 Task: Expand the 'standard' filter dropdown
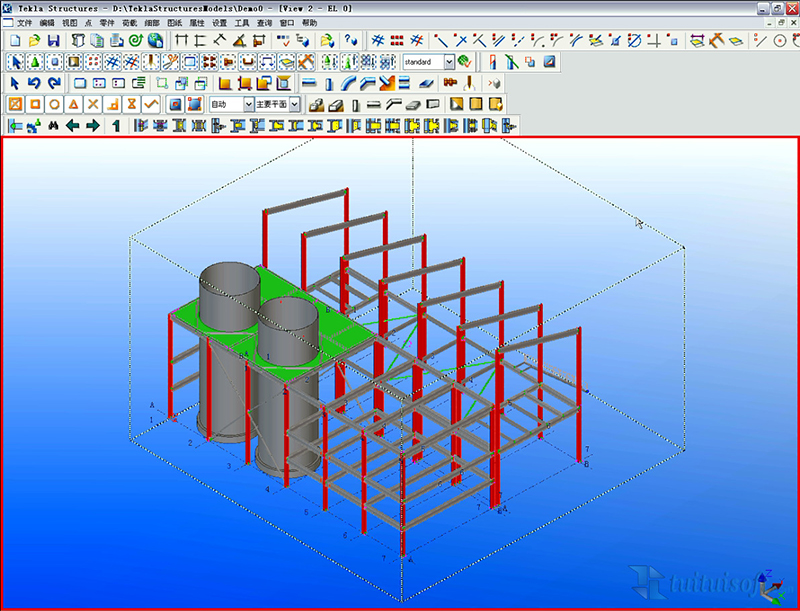pos(449,62)
